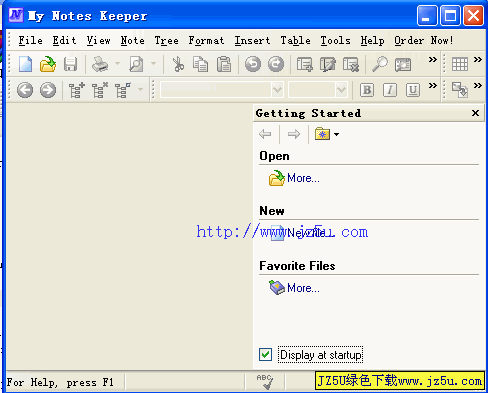Edit note properties pencil icon
Screen dimensions: 488x393
pyautogui.click(x=328, y=64)
